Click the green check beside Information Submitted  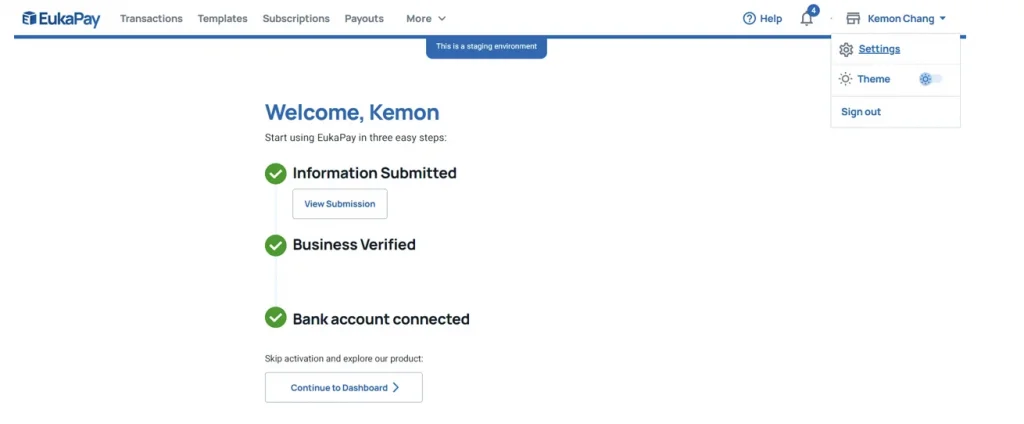(x=276, y=174)
